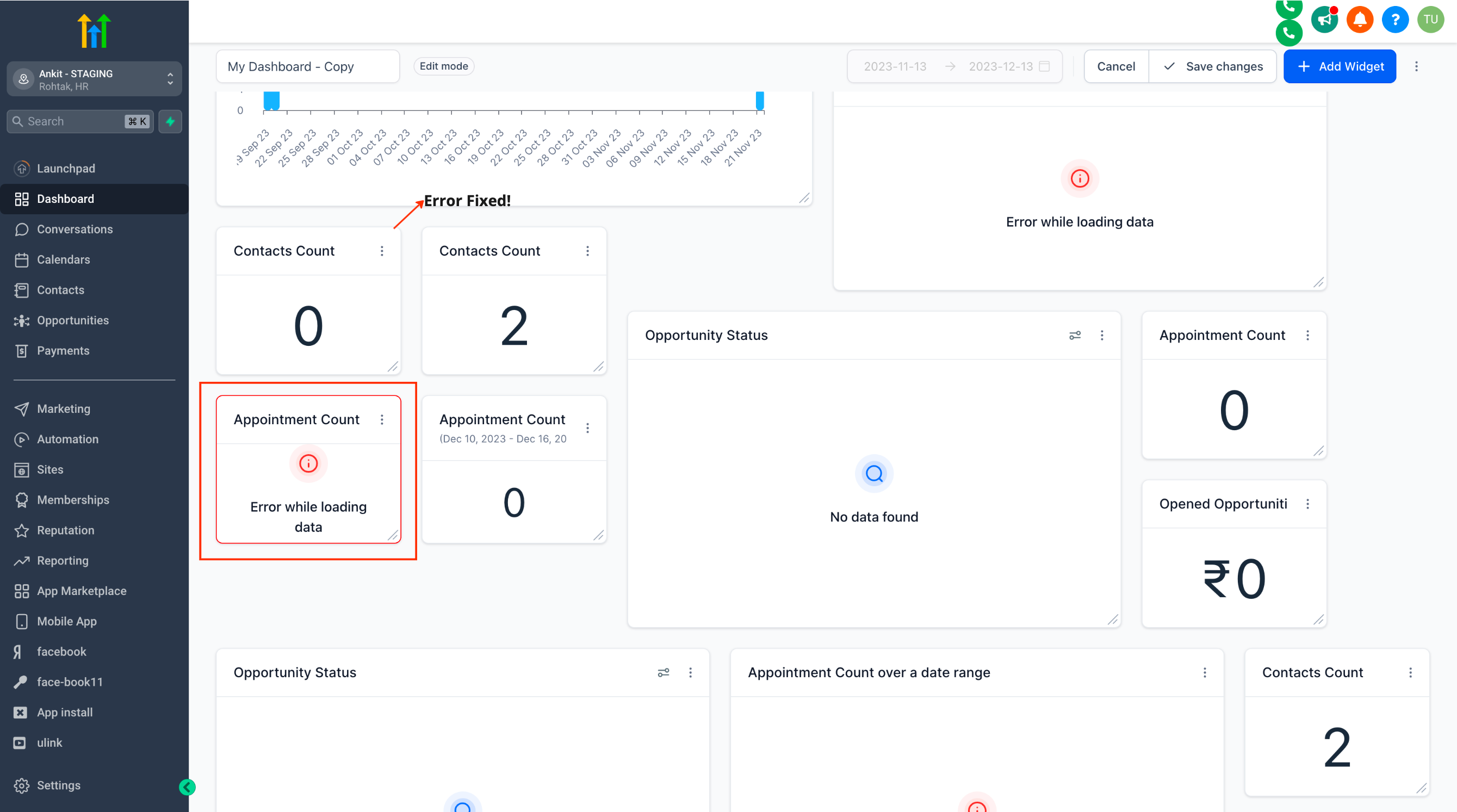Screen dimensions: 1457x812
Task: Open dashboard three-dot options beside Add Widget
Action: (1416, 66)
